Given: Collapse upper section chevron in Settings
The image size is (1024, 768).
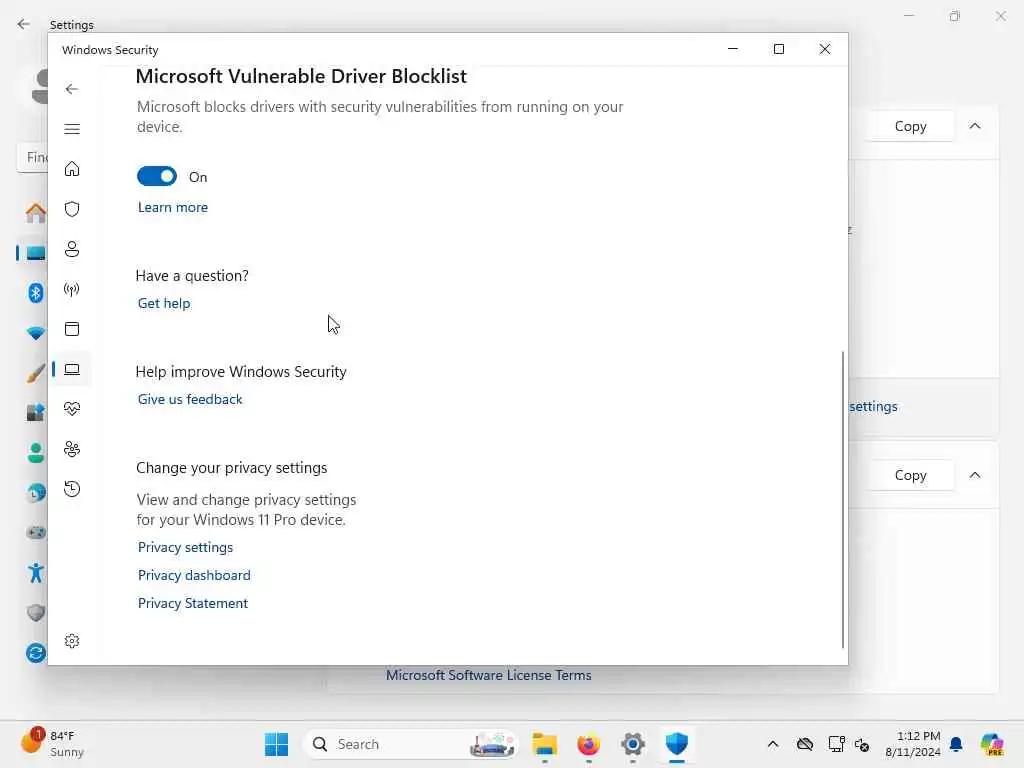Looking at the screenshot, I should pyautogui.click(x=975, y=126).
